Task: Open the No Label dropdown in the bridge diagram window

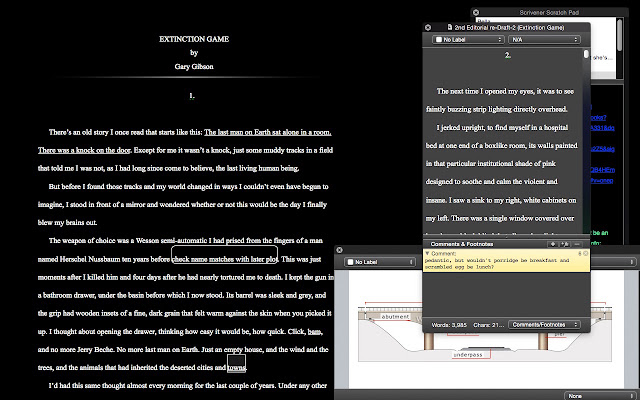Action: tap(380, 262)
